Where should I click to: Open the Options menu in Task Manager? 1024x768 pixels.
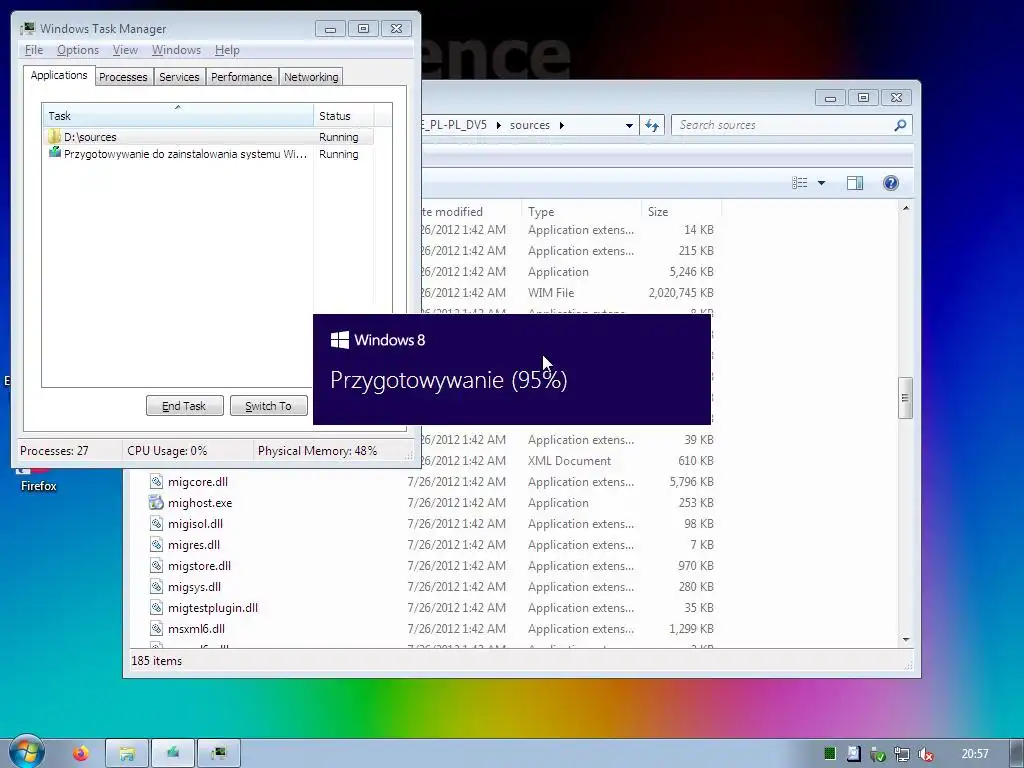(x=78, y=50)
